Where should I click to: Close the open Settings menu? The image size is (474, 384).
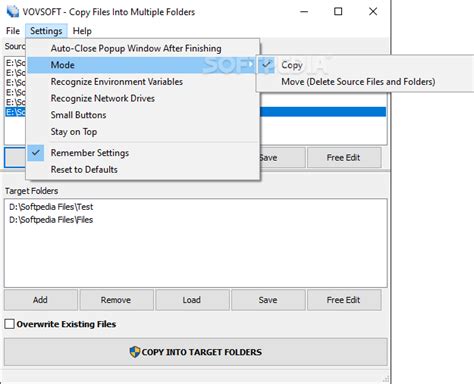(x=46, y=31)
